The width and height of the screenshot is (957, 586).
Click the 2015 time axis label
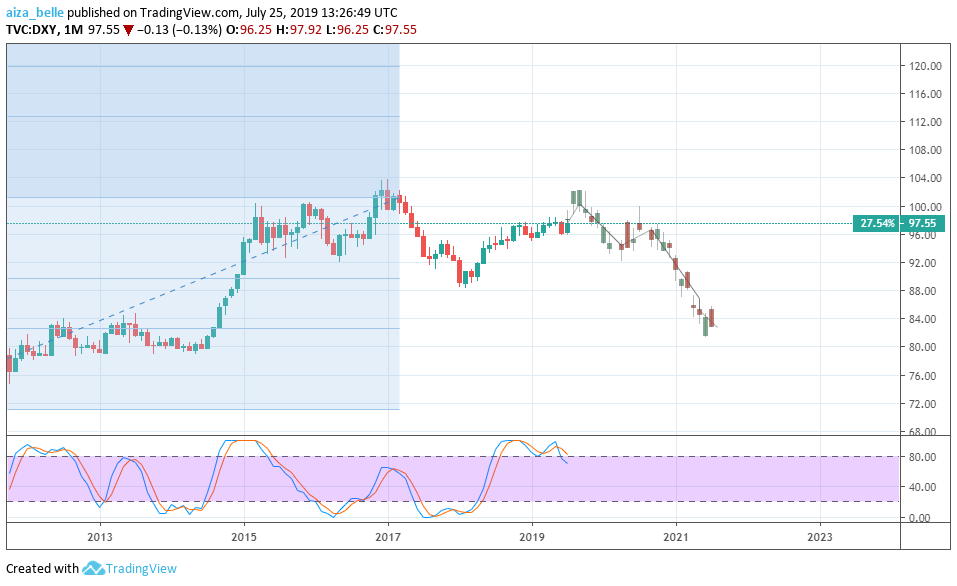click(244, 537)
